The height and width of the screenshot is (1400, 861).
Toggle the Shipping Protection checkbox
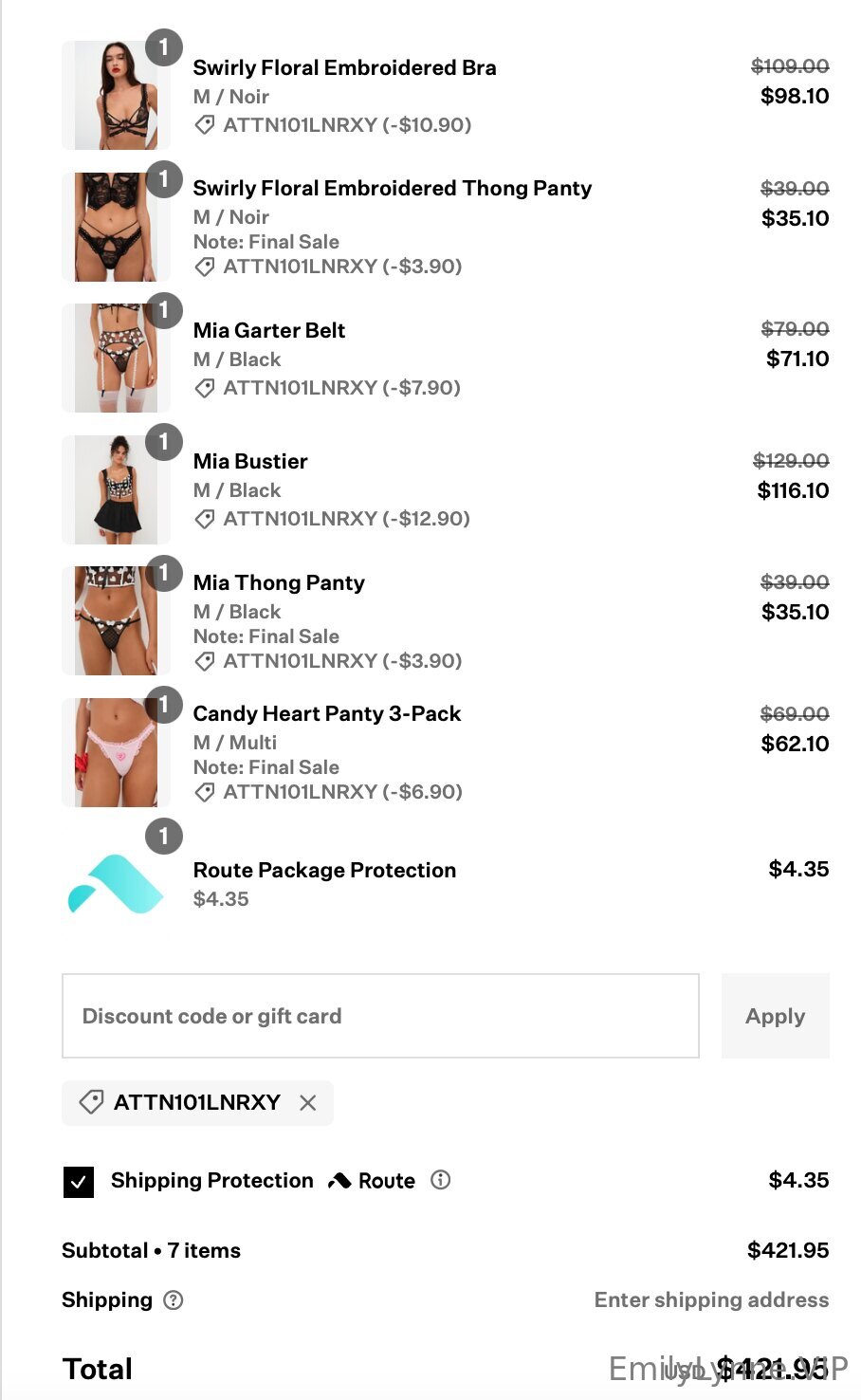(79, 1182)
